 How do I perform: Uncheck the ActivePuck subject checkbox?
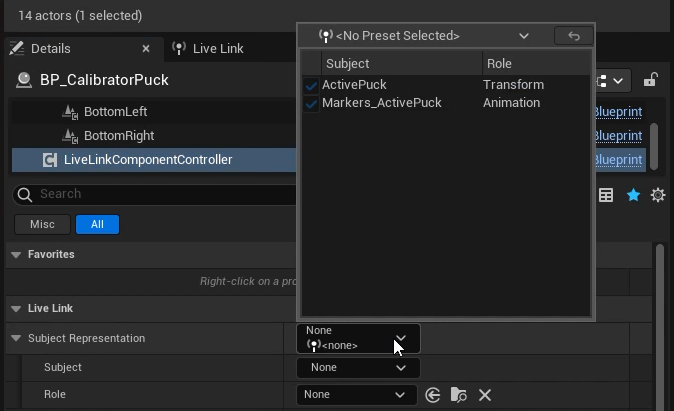[x=312, y=86]
